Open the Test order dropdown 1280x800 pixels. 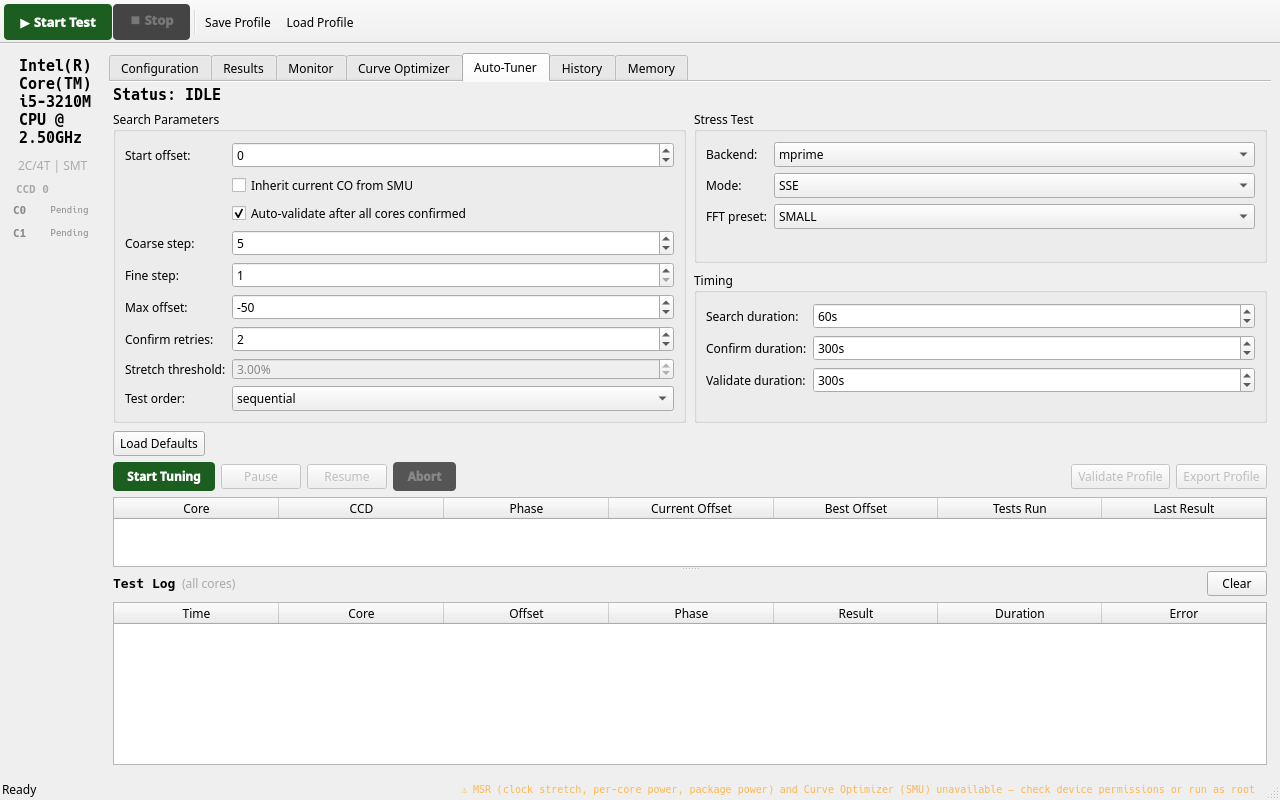[453, 398]
